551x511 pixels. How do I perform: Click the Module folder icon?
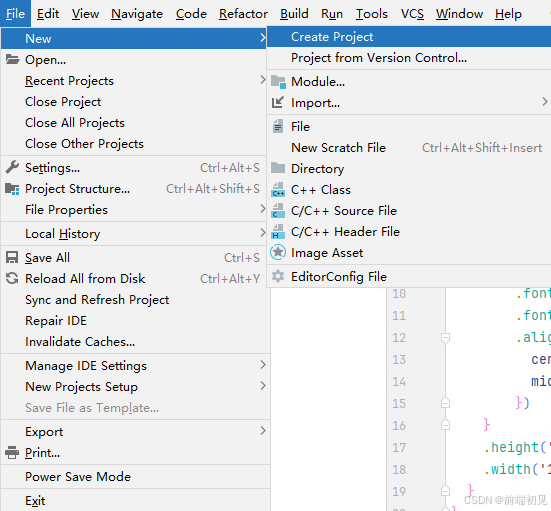click(278, 82)
